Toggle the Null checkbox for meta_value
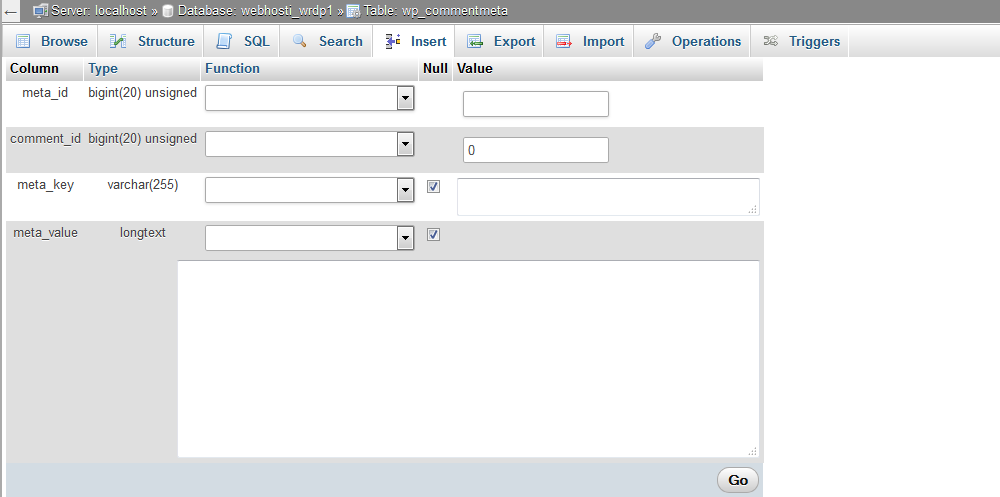1000x497 pixels. pyautogui.click(x=433, y=234)
